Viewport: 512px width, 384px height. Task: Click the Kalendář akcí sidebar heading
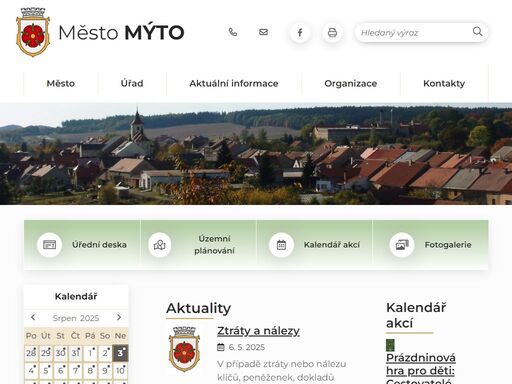coord(416,315)
